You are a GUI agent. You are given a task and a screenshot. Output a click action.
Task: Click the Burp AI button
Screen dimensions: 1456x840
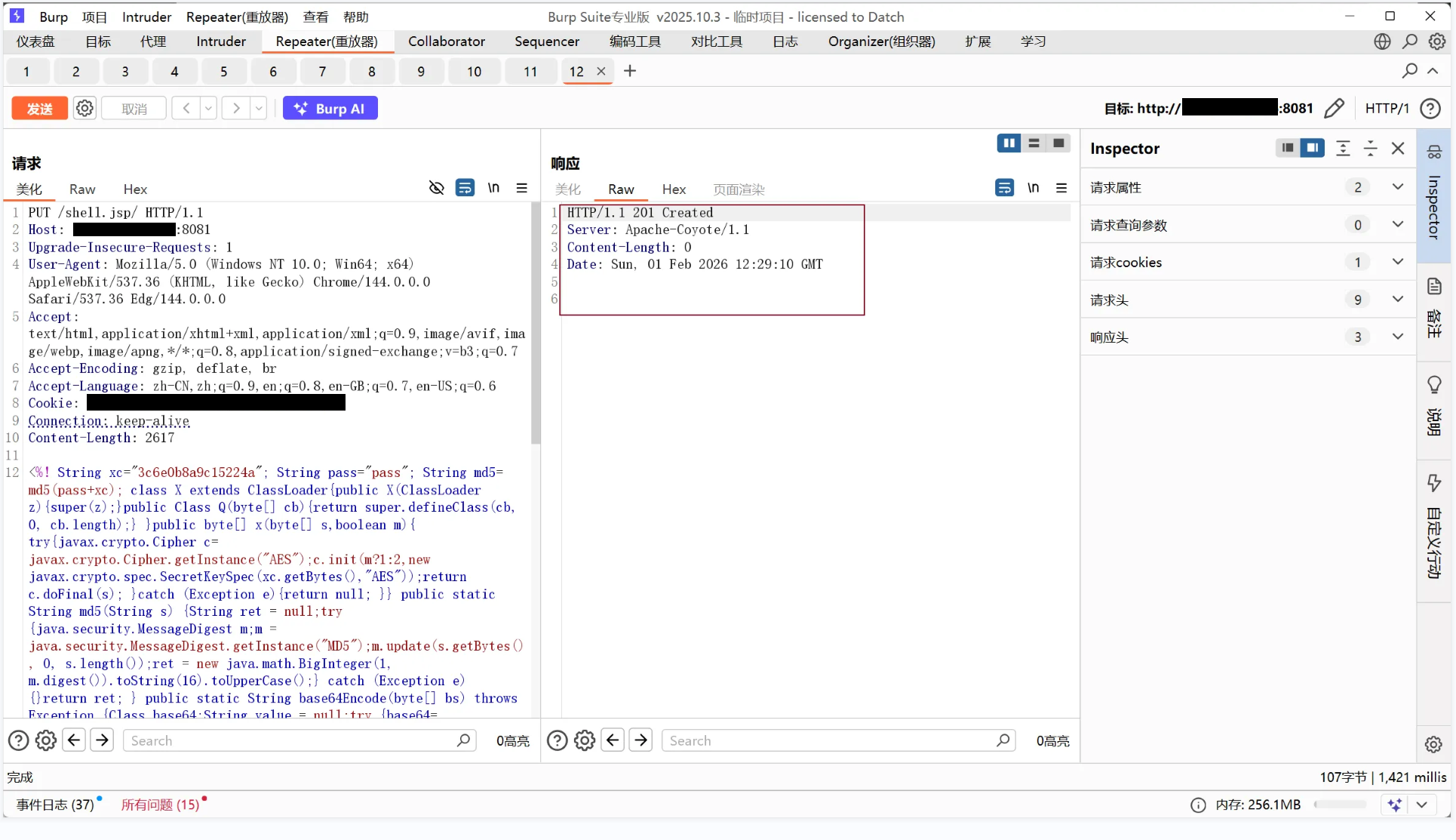[x=330, y=108]
